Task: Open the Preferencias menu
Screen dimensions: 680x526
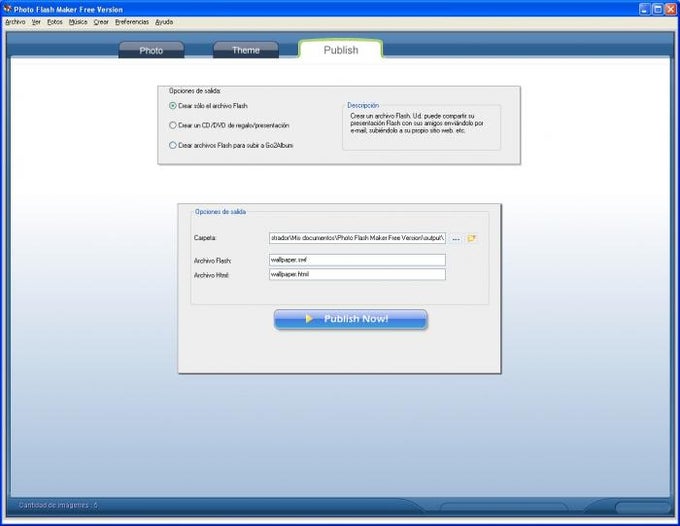Action: tap(132, 22)
